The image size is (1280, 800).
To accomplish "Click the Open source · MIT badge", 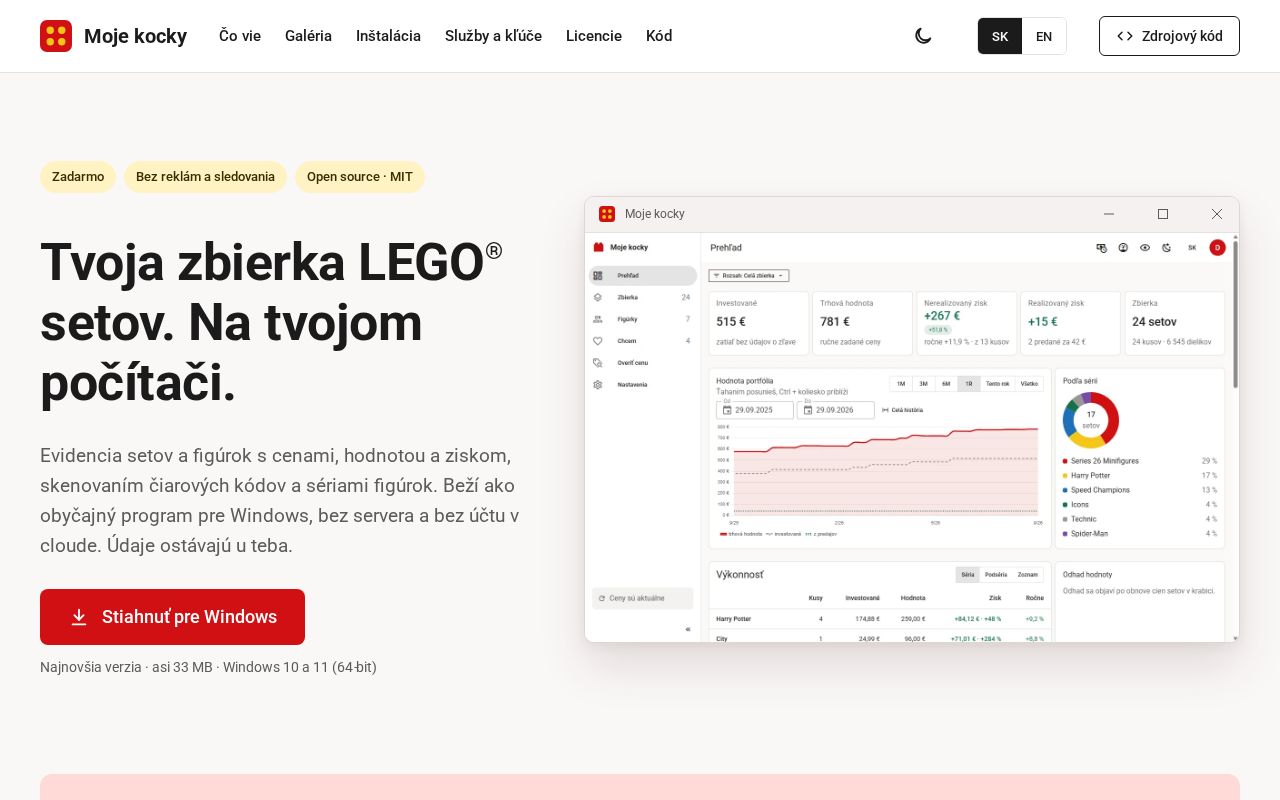I will (360, 177).
